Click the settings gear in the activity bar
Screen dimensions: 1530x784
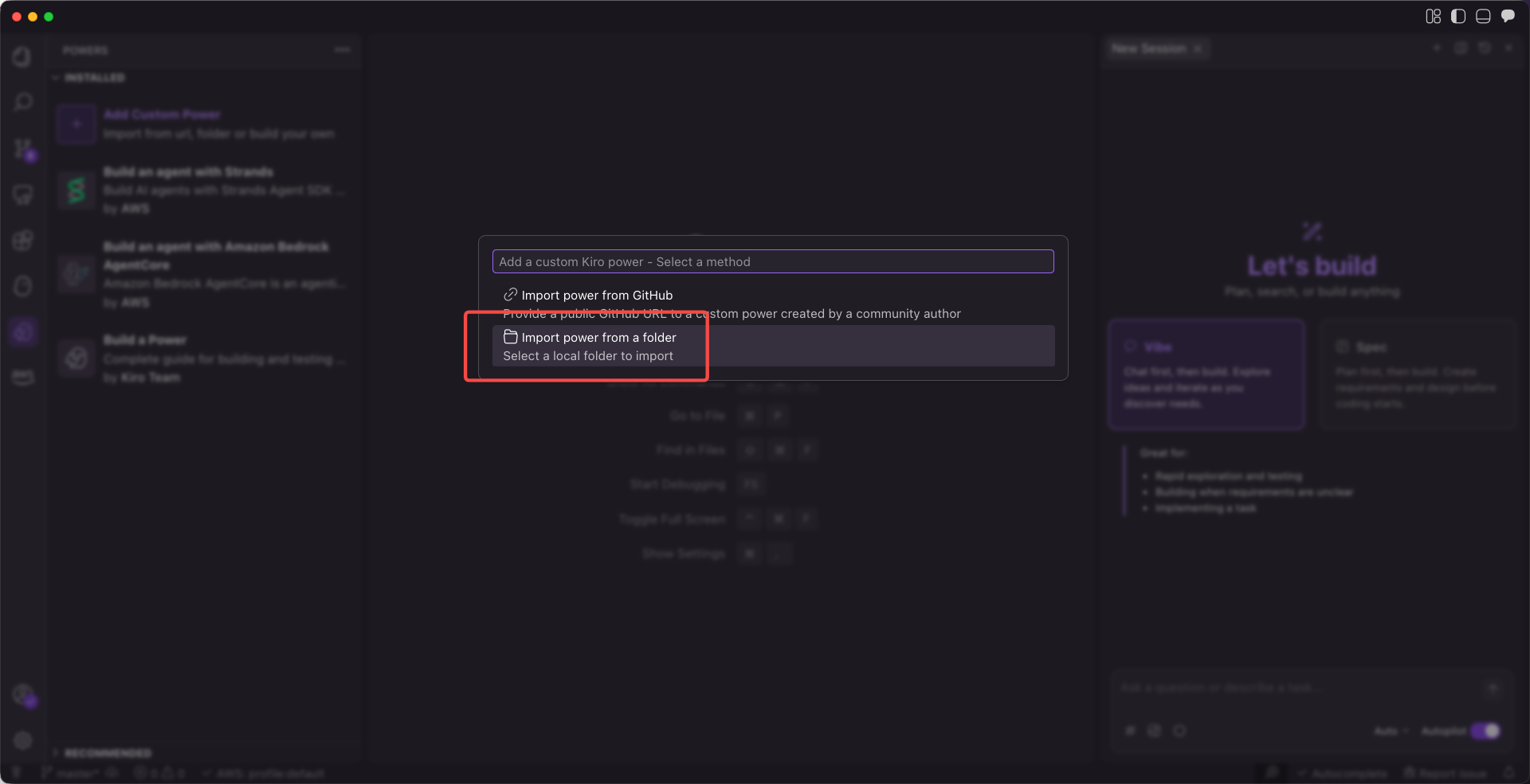(23, 740)
